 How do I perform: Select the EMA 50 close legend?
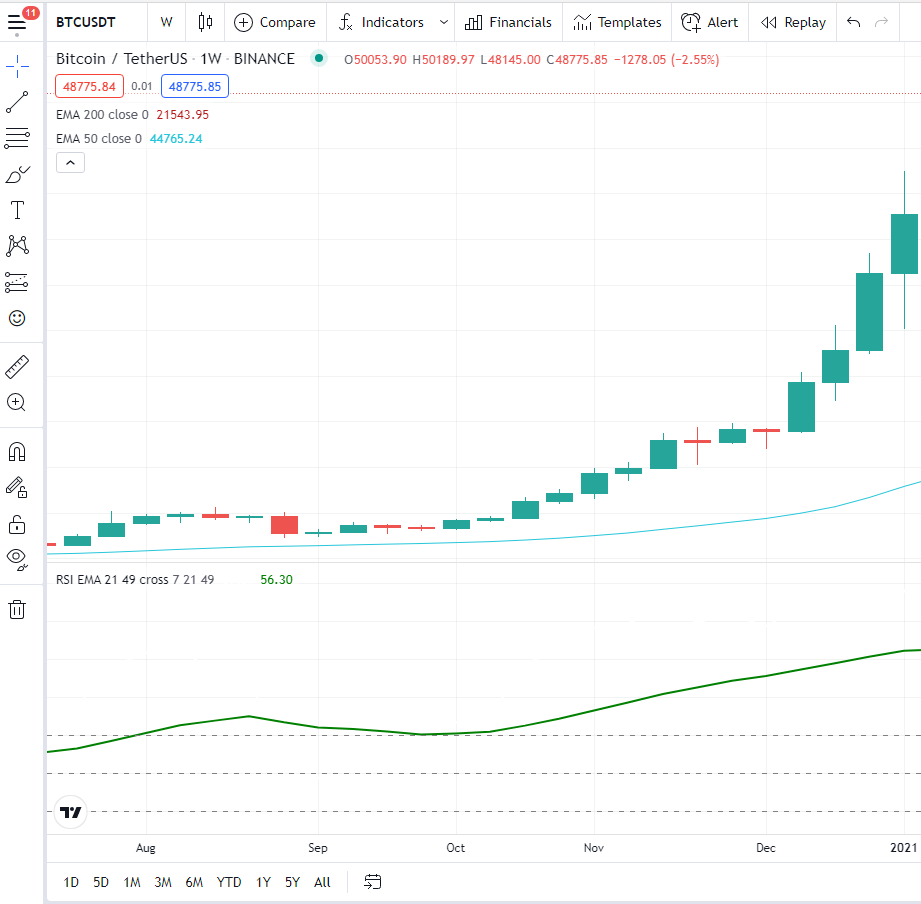pos(99,139)
